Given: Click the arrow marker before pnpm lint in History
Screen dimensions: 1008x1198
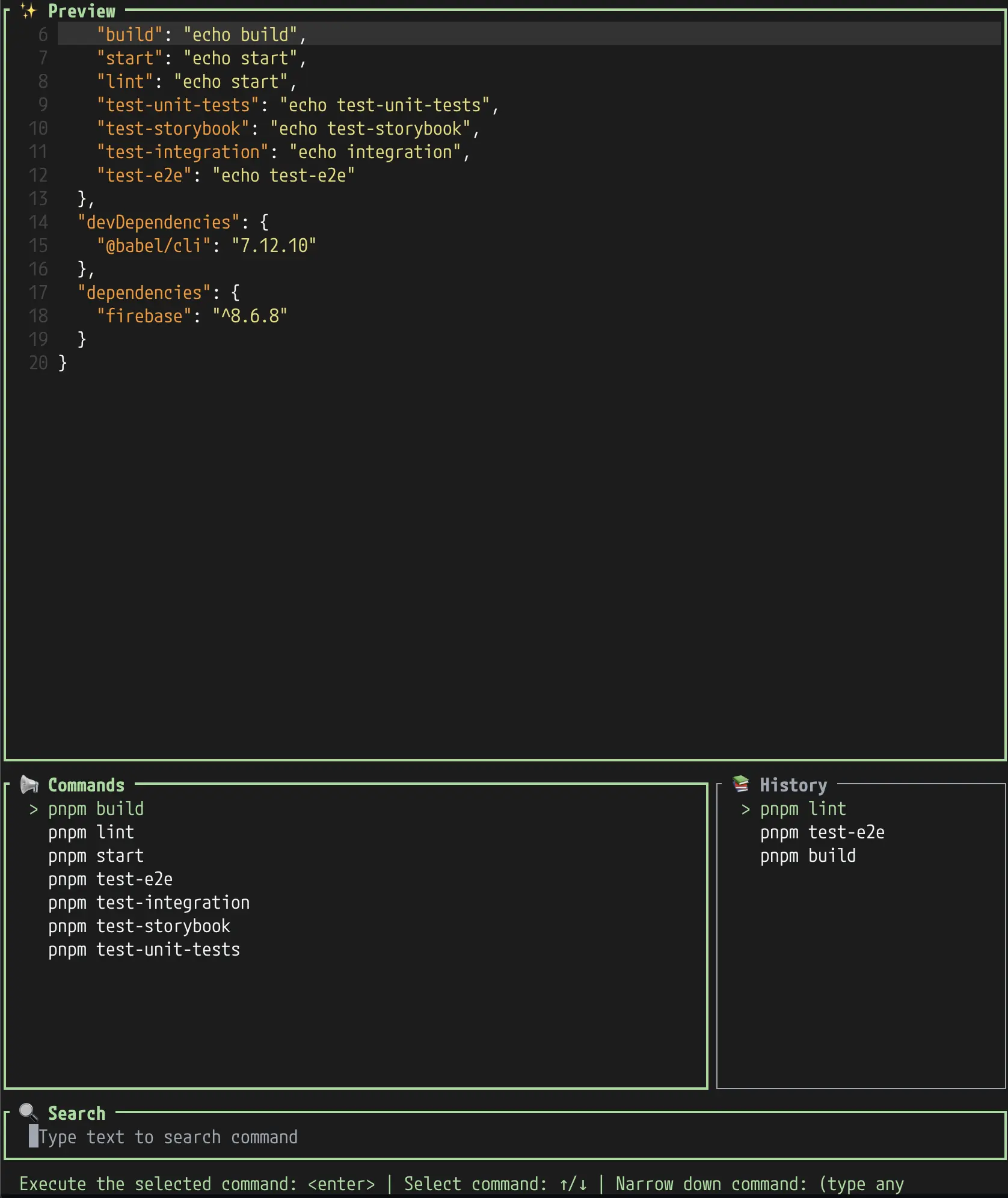Looking at the screenshot, I should click(746, 809).
